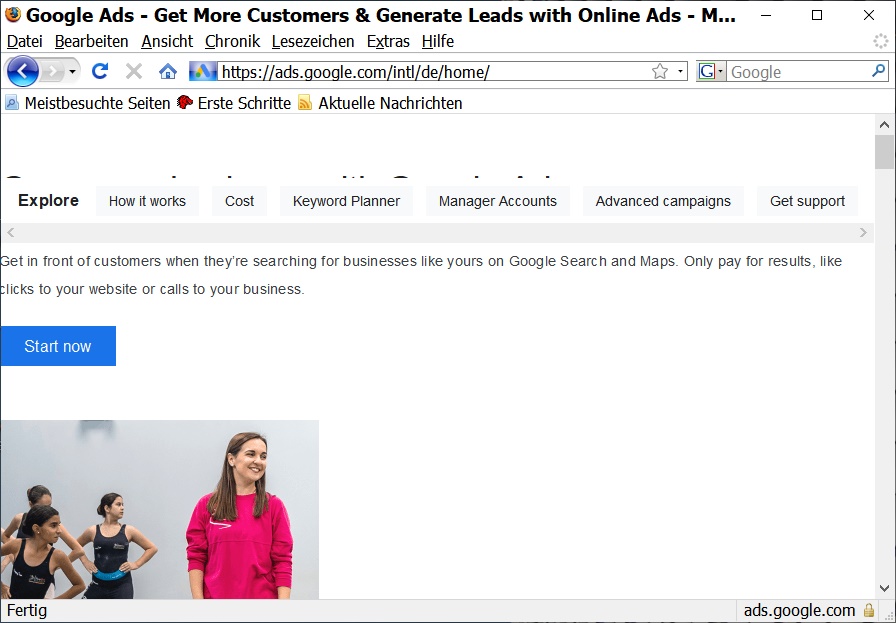
Task: Click the browser back arrow button
Action: coord(22,71)
